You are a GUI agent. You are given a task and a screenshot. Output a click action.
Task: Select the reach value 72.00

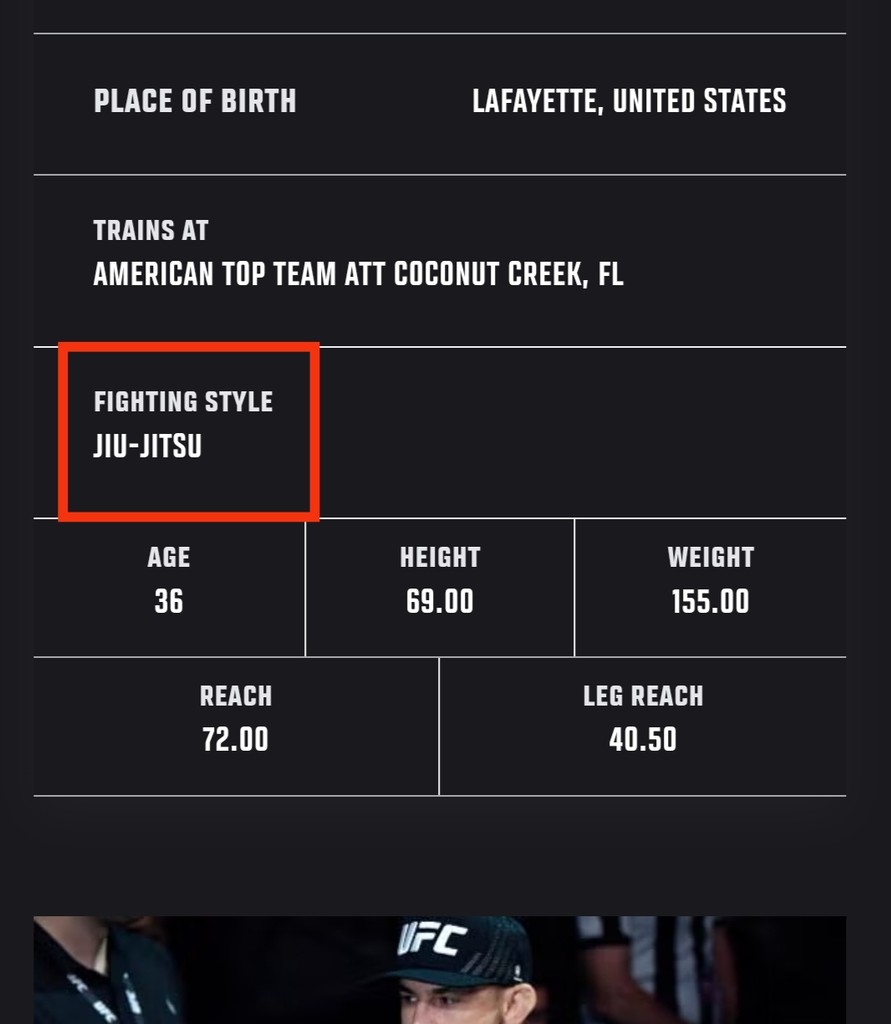pos(236,740)
